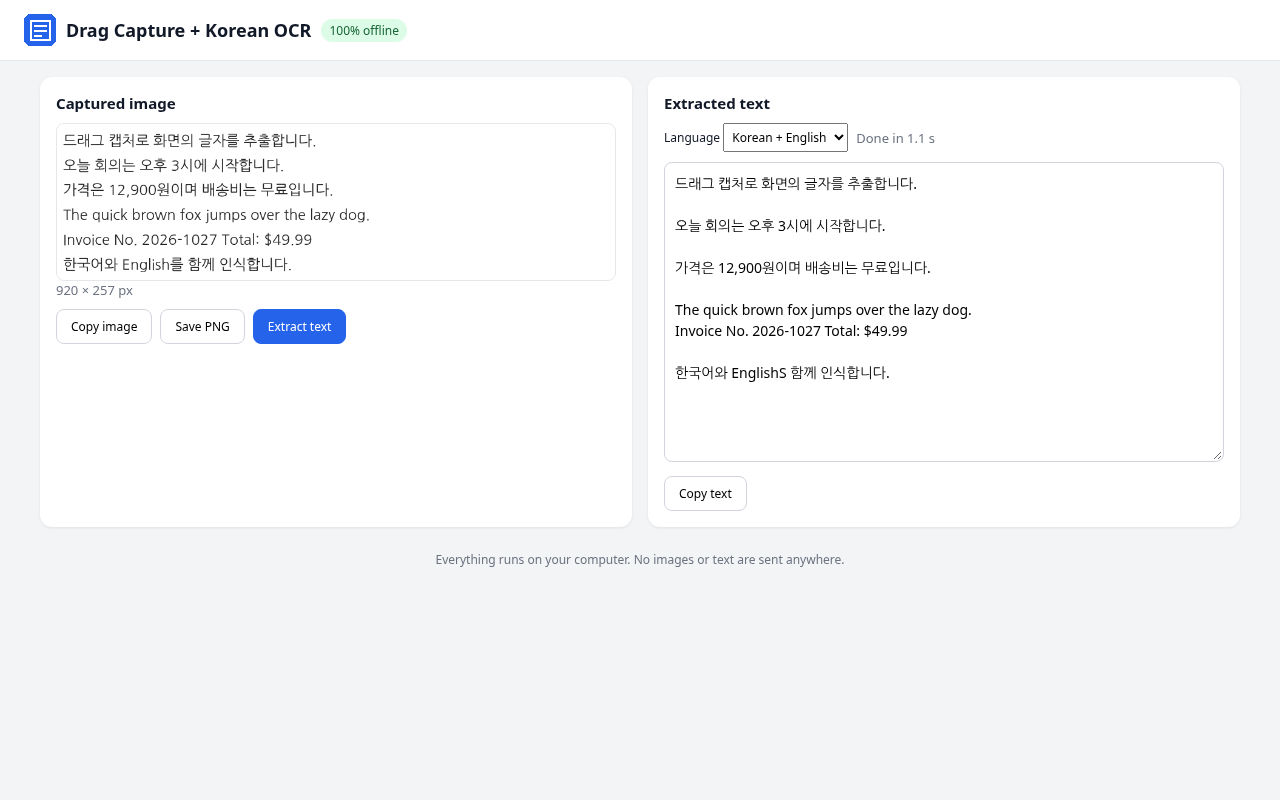
Task: Click the Extracted text heading
Action: [x=717, y=104]
